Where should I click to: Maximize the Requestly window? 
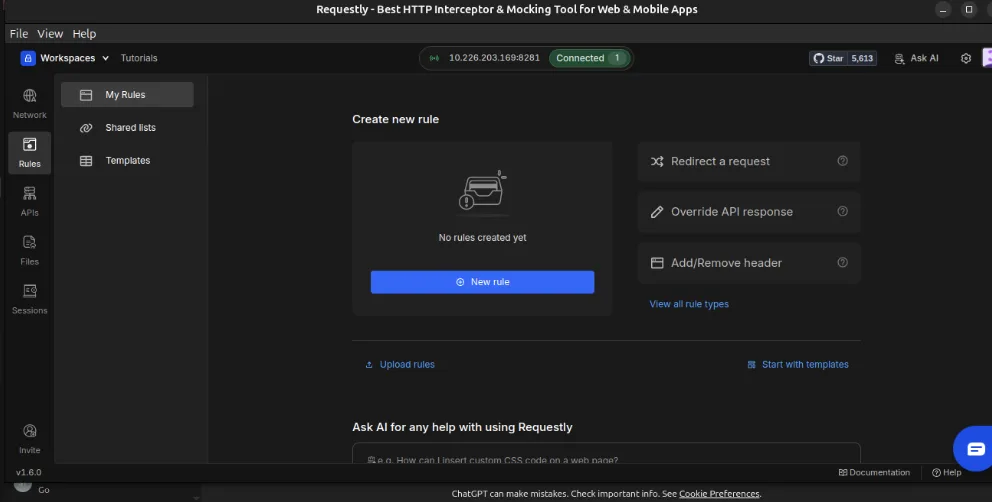[969, 9]
